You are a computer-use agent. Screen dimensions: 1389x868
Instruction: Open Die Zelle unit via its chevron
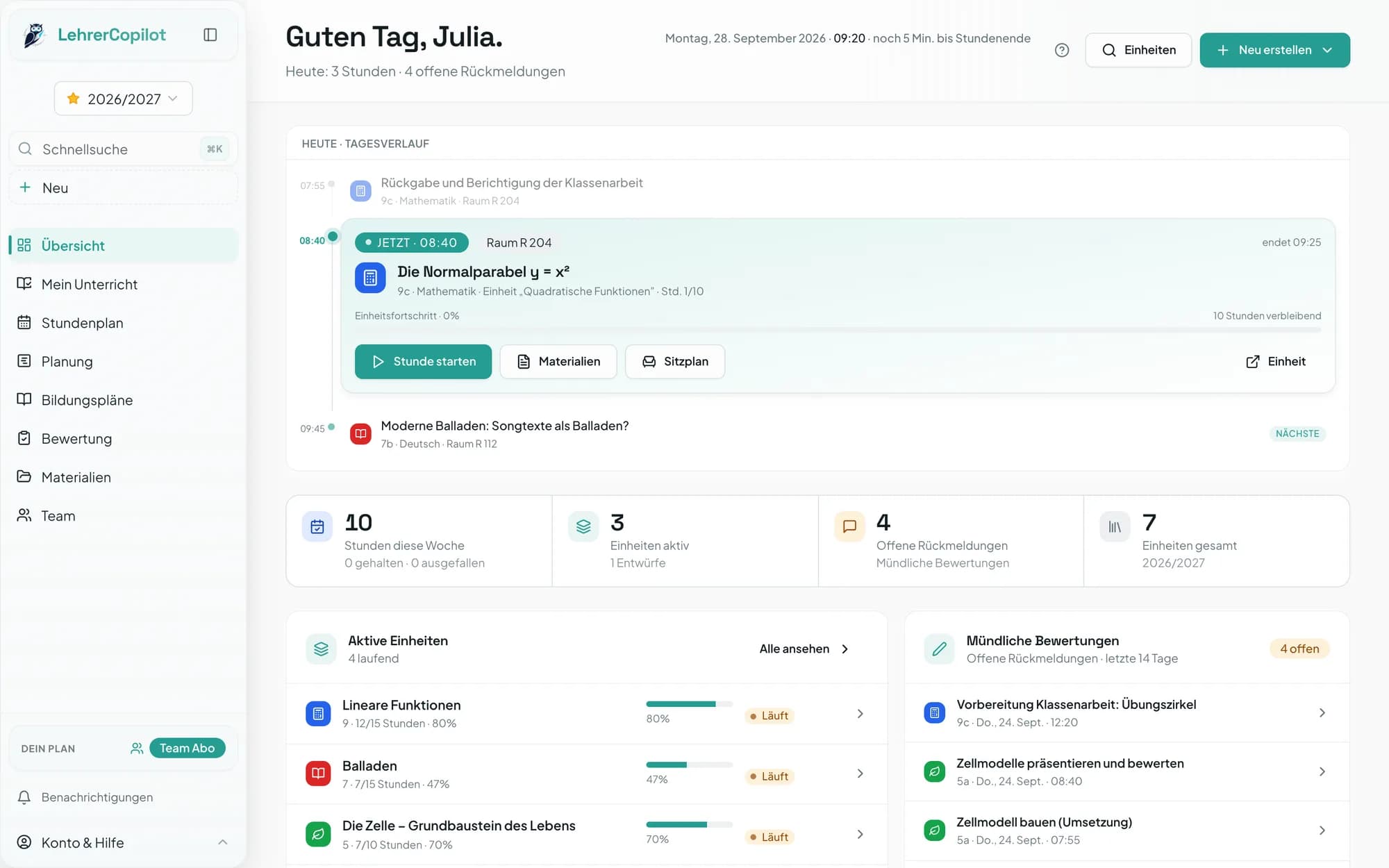pyautogui.click(x=860, y=834)
